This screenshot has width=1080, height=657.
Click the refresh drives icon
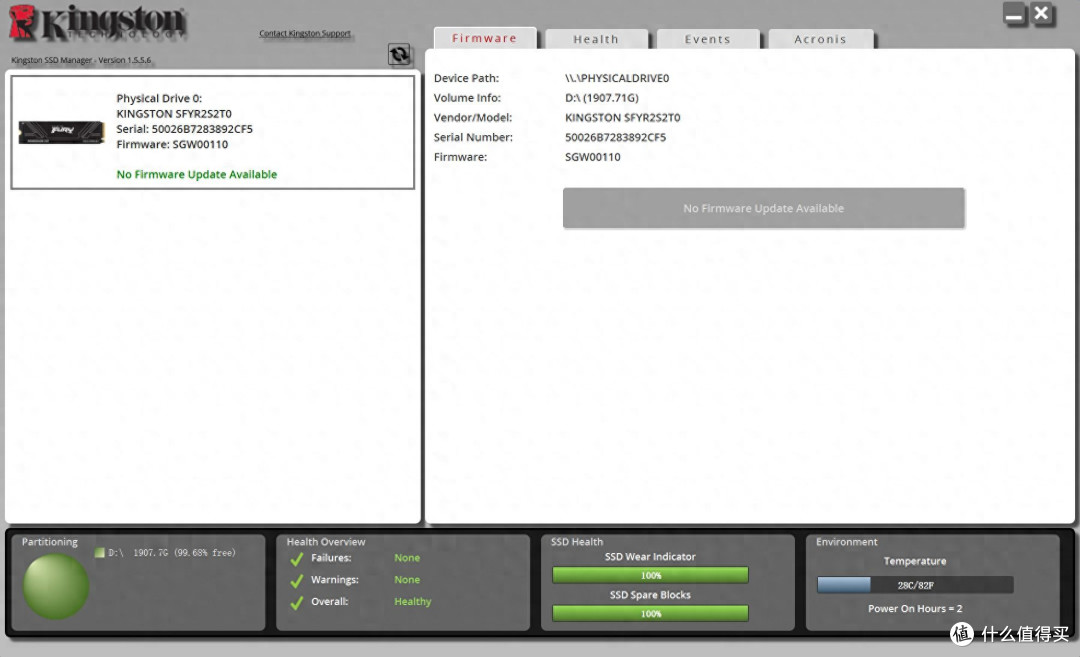(x=399, y=54)
